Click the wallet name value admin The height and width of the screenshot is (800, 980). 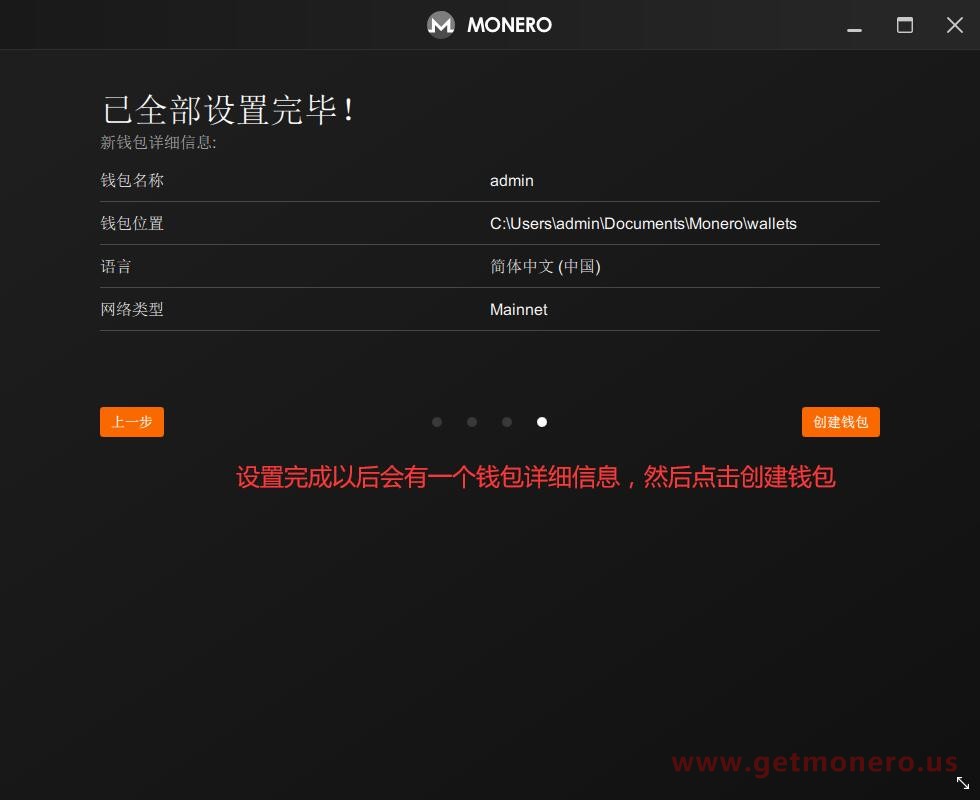point(511,181)
